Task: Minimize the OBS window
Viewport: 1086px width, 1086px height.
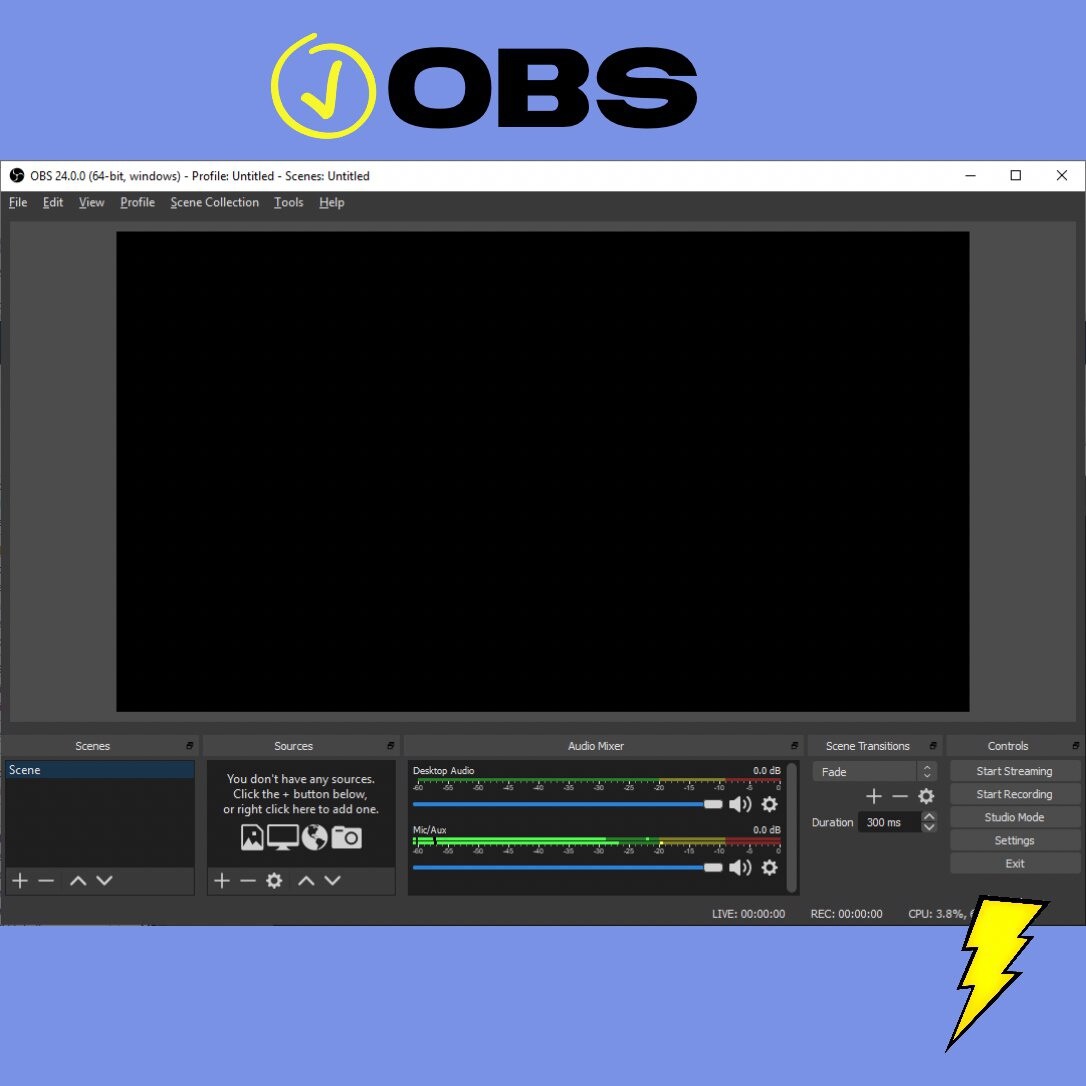Action: [970, 175]
